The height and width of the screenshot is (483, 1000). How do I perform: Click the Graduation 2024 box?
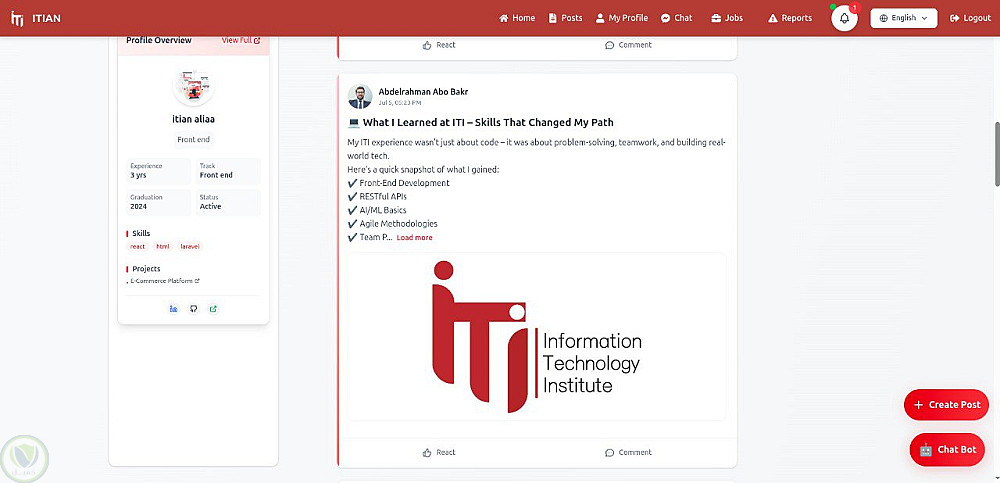[158, 202]
